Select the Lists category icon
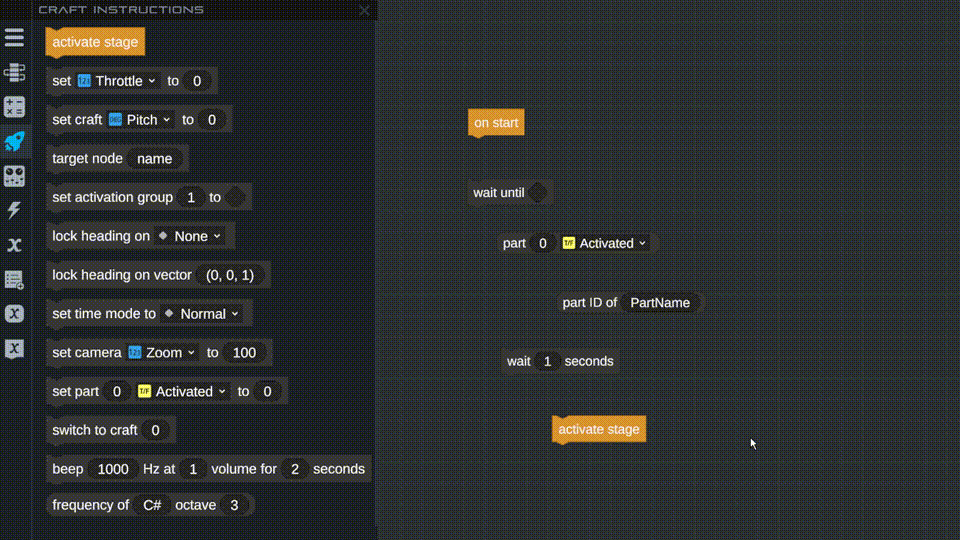Screen dimensions: 960x540 coord(14,280)
